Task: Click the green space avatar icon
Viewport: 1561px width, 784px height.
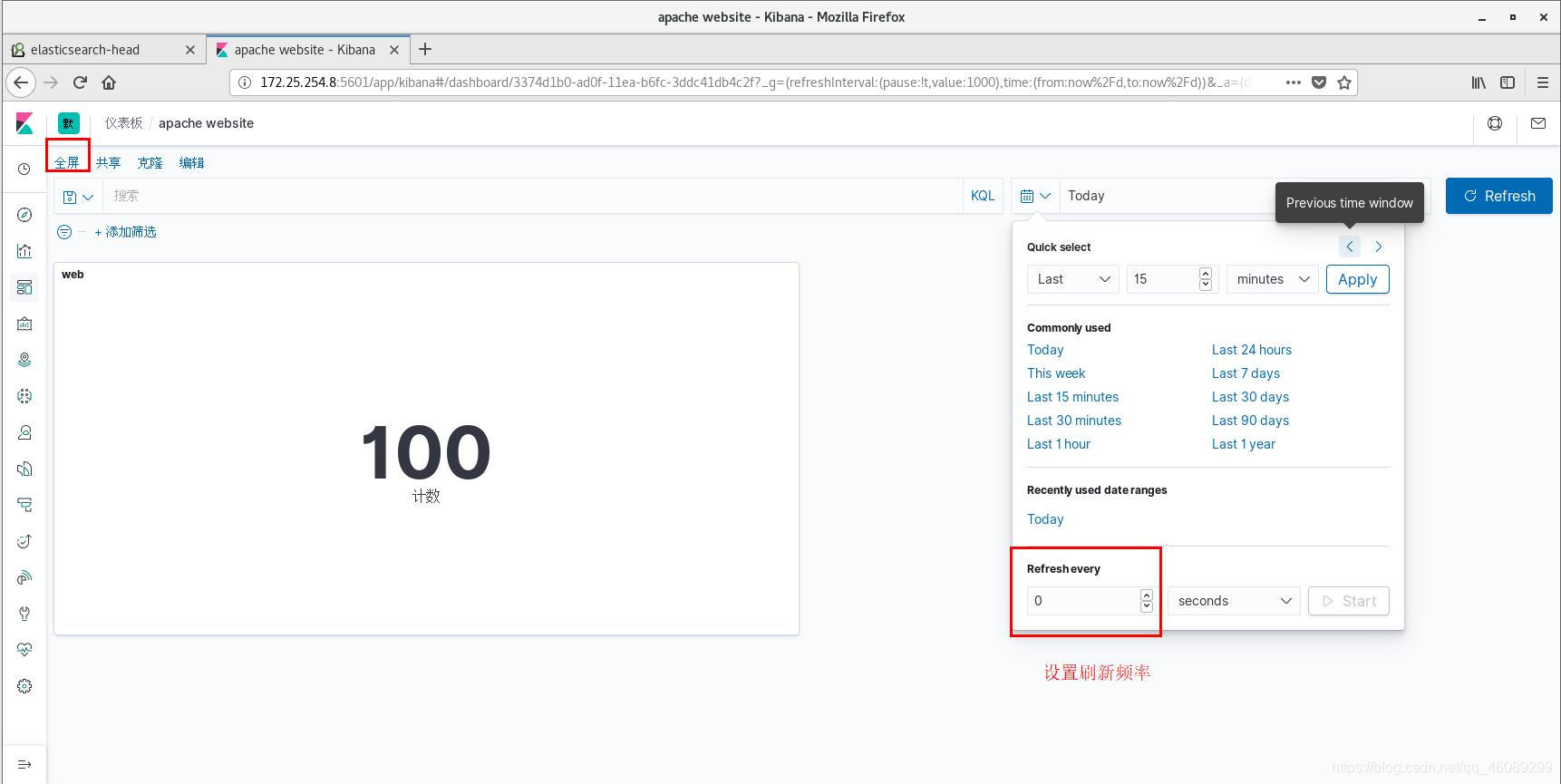Action: 69,123
